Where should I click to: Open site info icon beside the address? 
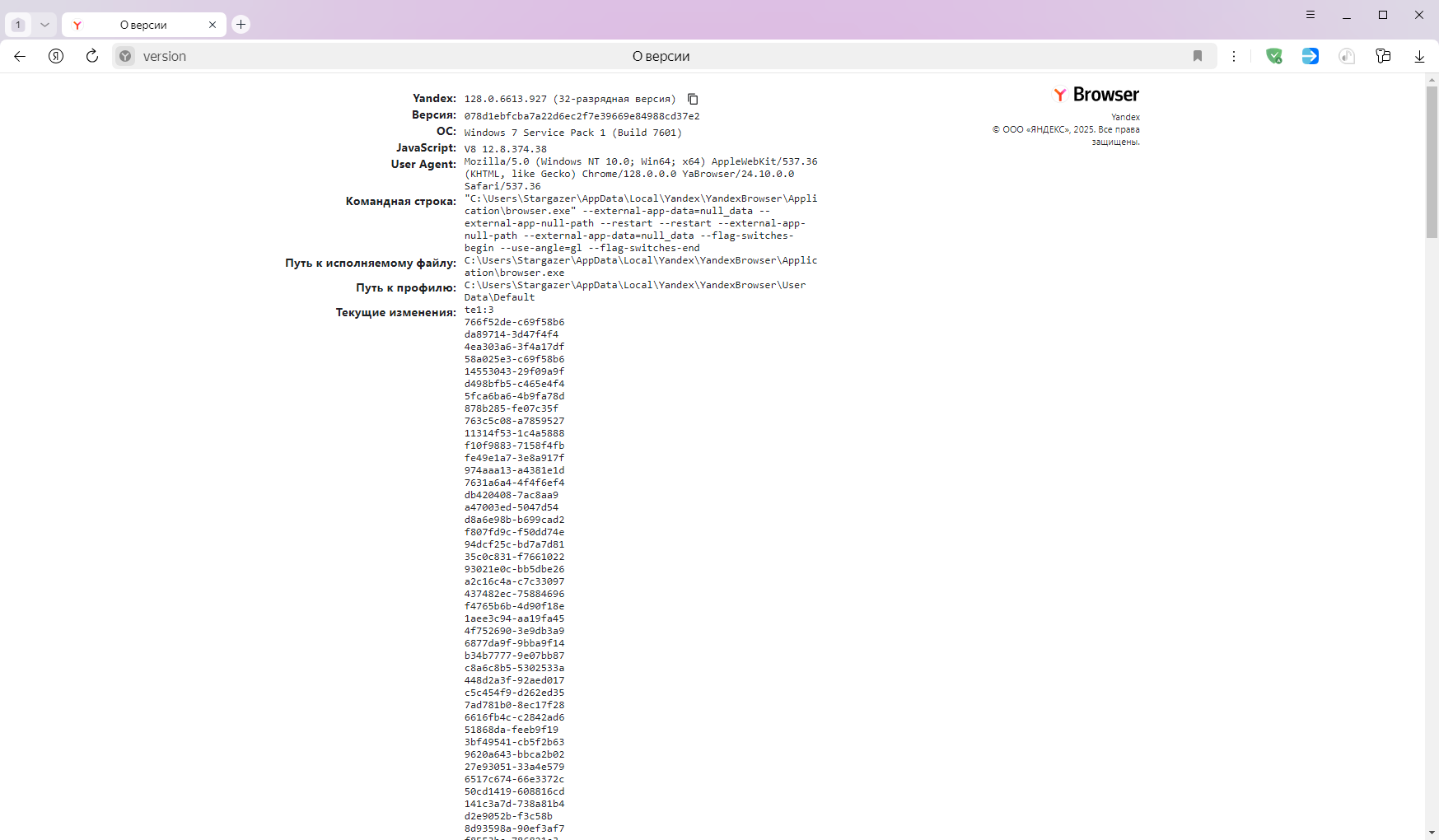(125, 56)
